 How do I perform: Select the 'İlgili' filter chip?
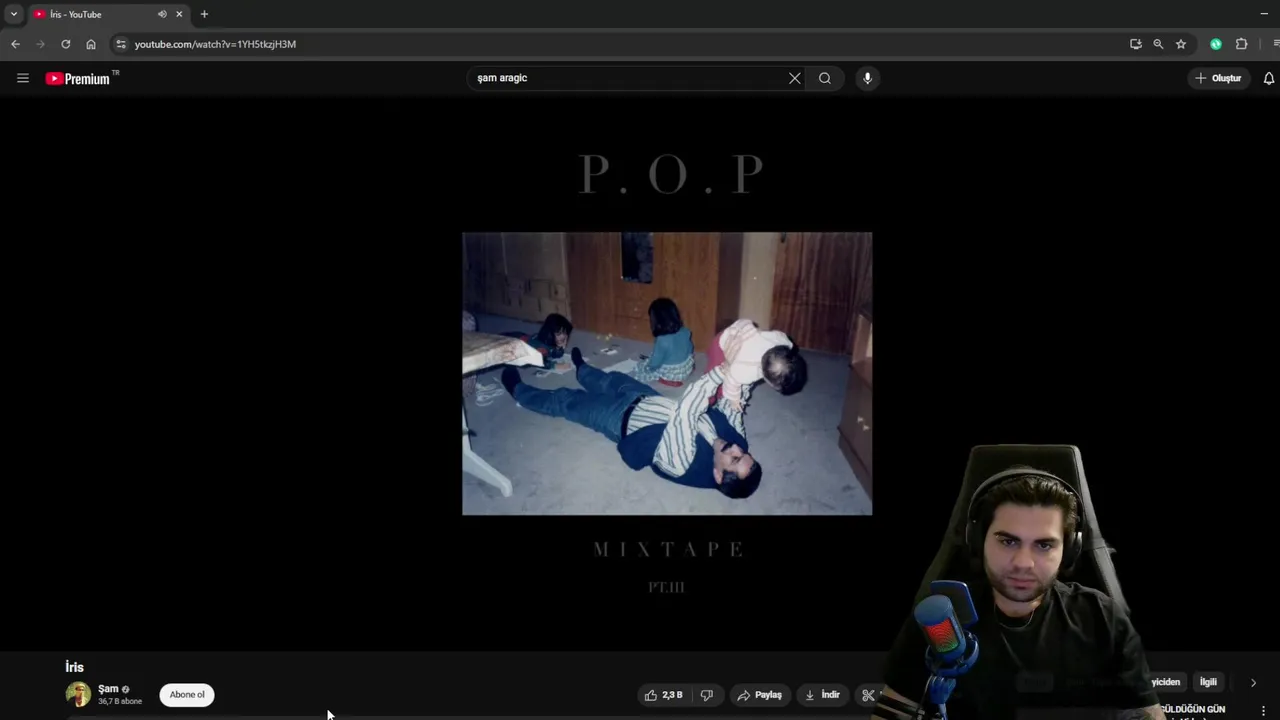(1208, 682)
